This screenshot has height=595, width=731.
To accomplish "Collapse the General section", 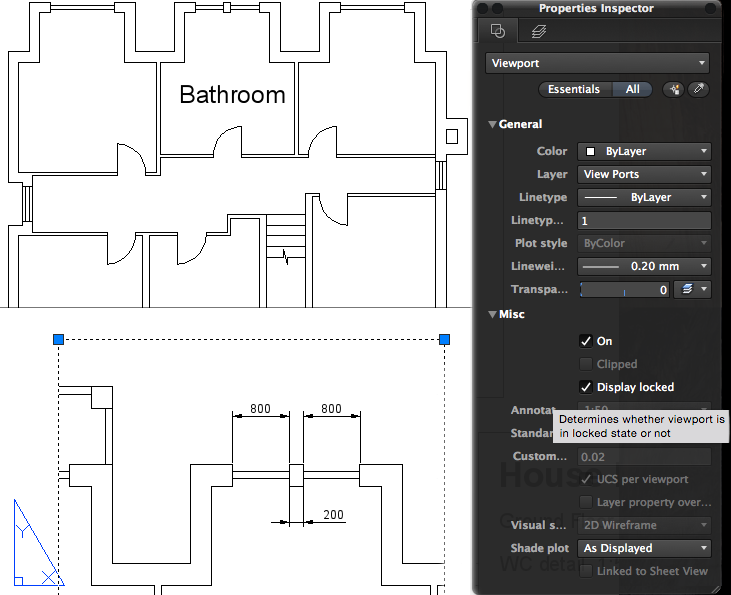I will coord(492,125).
